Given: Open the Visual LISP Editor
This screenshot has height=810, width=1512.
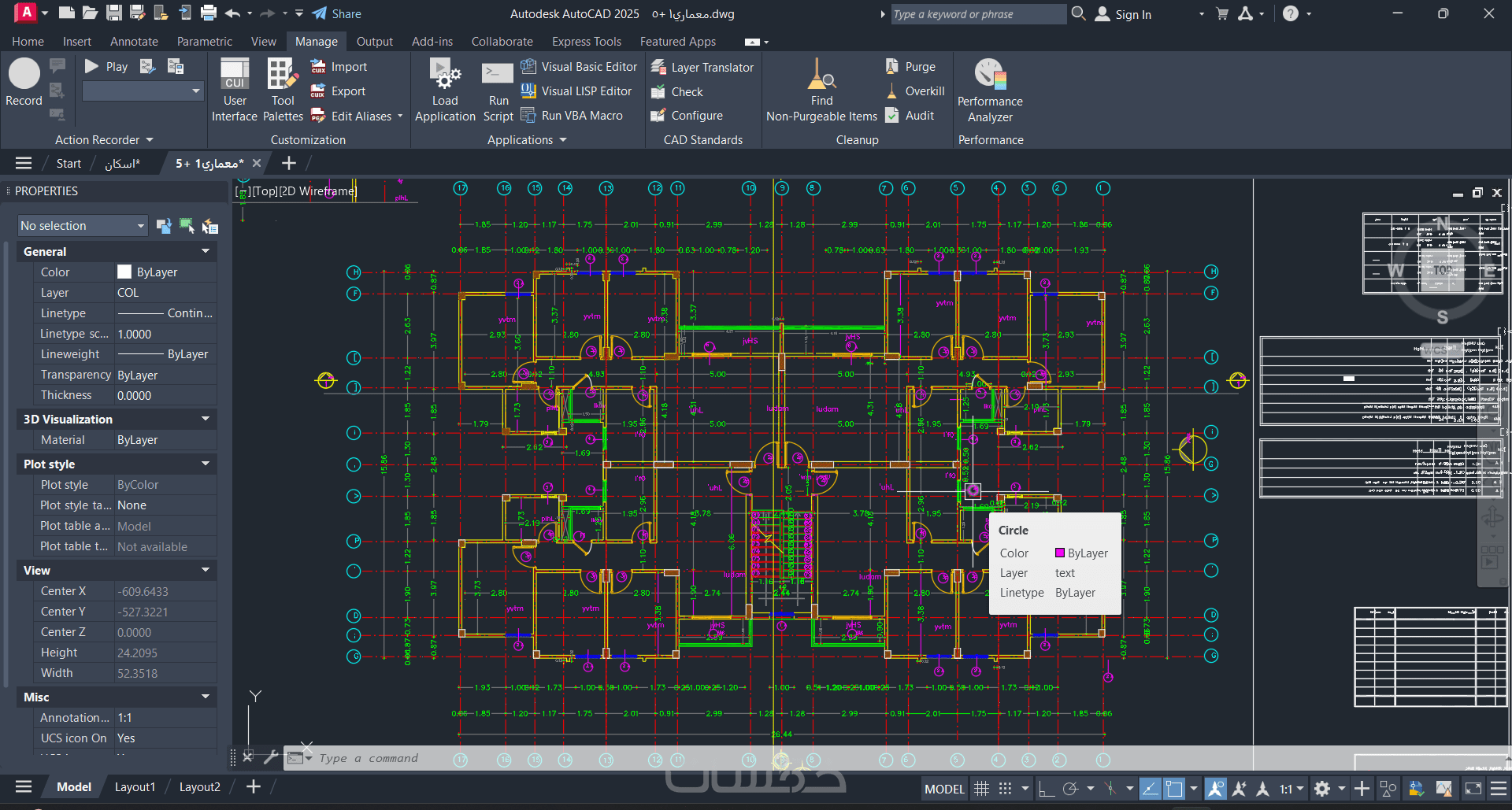Looking at the screenshot, I should [x=576, y=91].
